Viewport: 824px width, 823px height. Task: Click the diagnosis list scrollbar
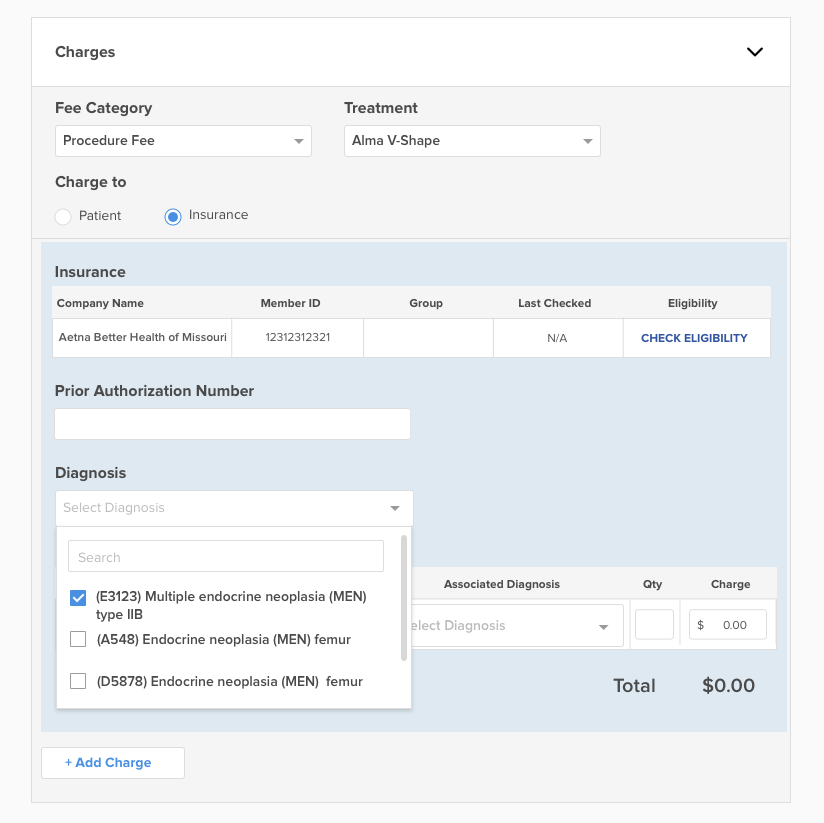pos(404,598)
